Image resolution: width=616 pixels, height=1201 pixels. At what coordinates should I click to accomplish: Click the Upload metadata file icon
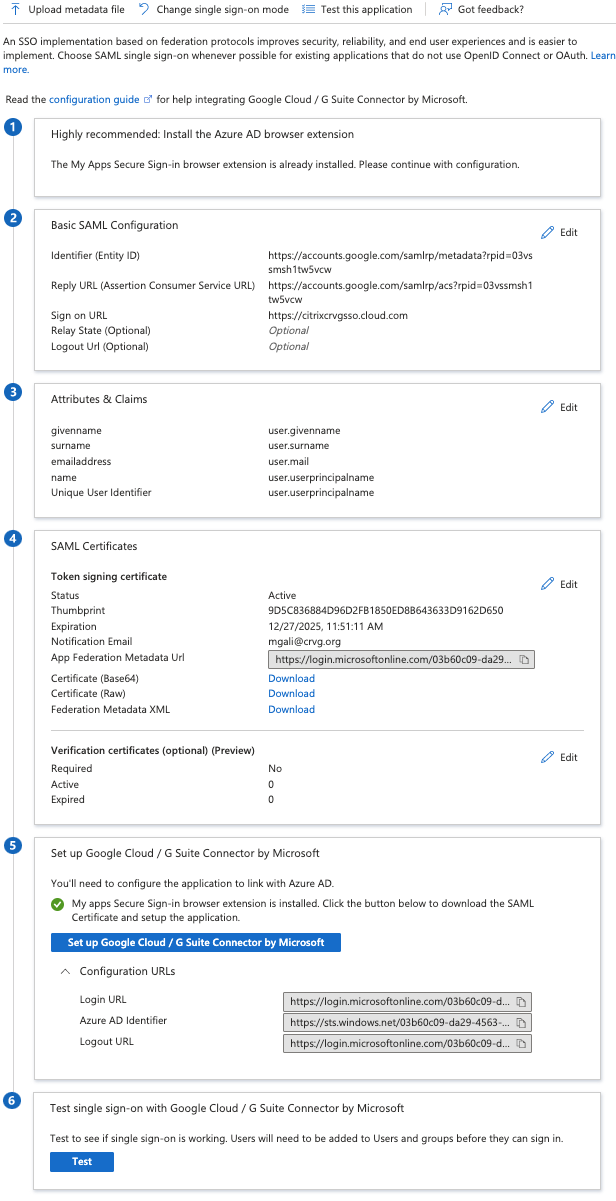point(16,9)
